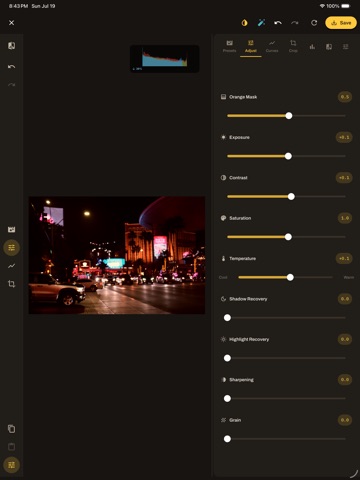The height and width of the screenshot is (480, 360).
Task: Tap the Shadow Recovery value badge 0.0
Action: tap(345, 299)
